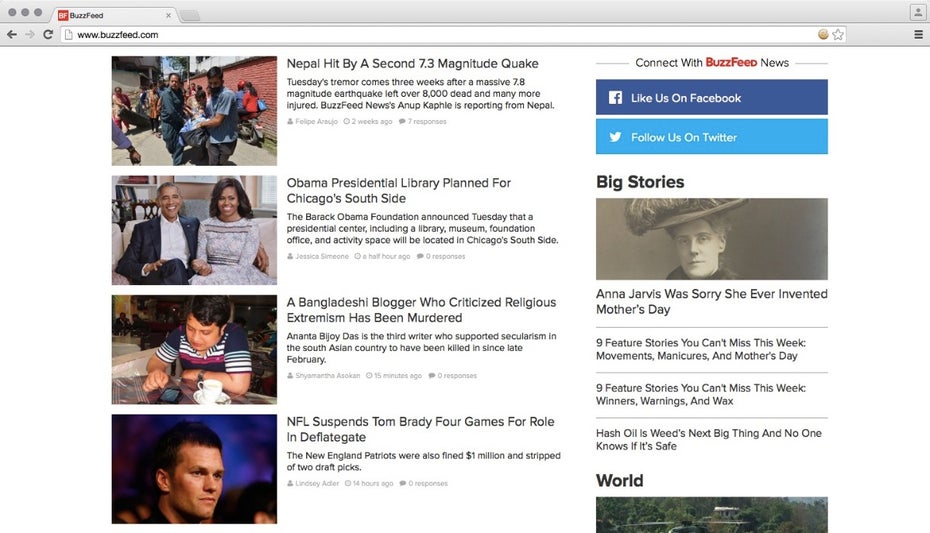
Task: Click 0 responses under Tom Brady story
Action: [424, 483]
